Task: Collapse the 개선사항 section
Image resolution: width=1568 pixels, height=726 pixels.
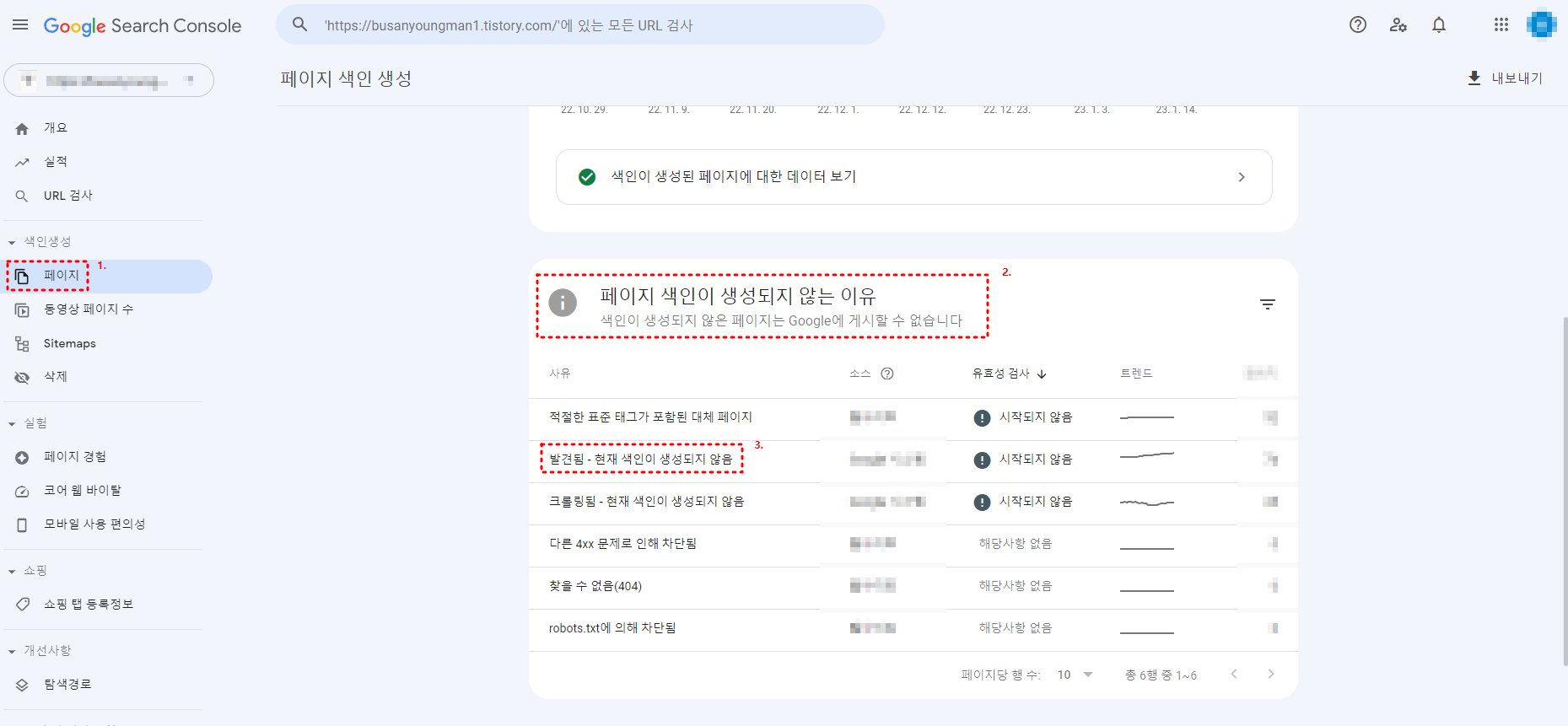Action: click(12, 651)
